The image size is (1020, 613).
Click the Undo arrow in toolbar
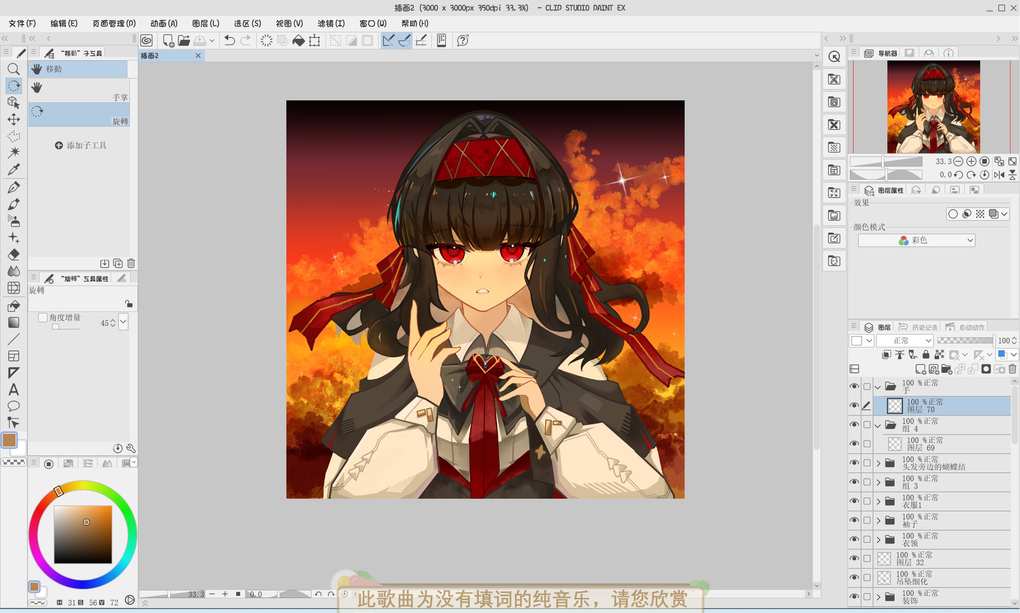(229, 40)
